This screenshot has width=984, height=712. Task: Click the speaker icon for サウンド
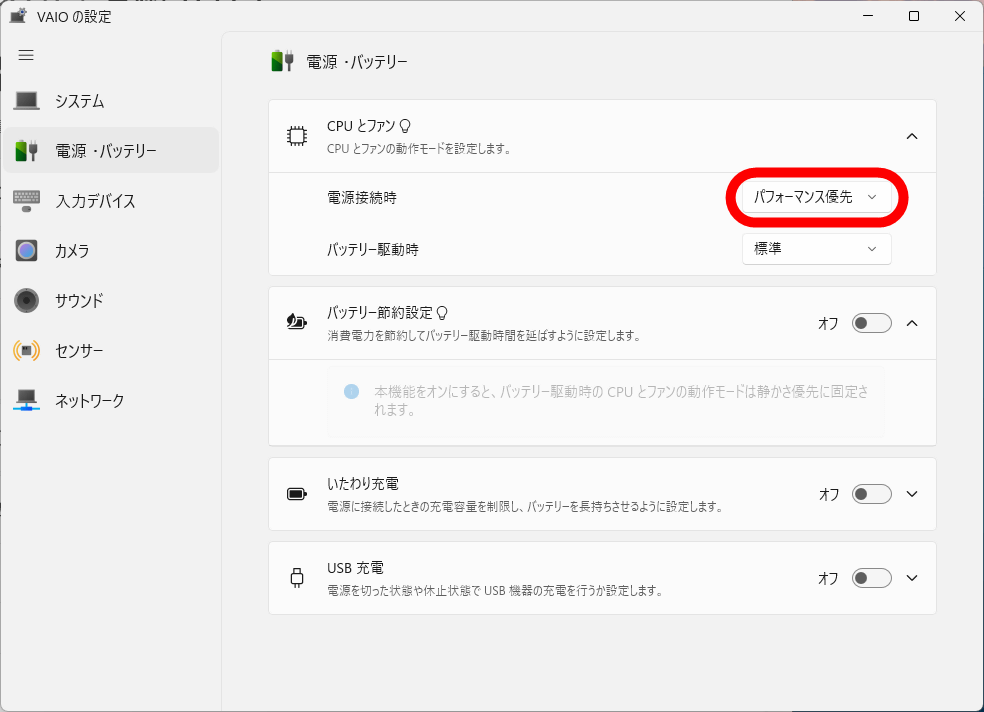[26, 300]
